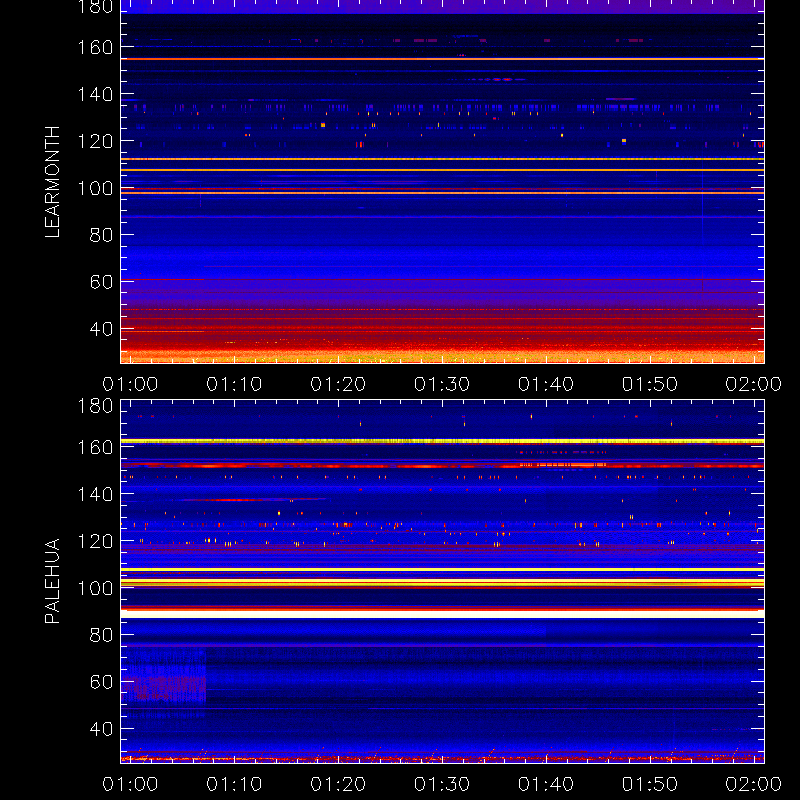
Task: Click the 02:00 time label under Learmonth plot
Action: click(754, 384)
